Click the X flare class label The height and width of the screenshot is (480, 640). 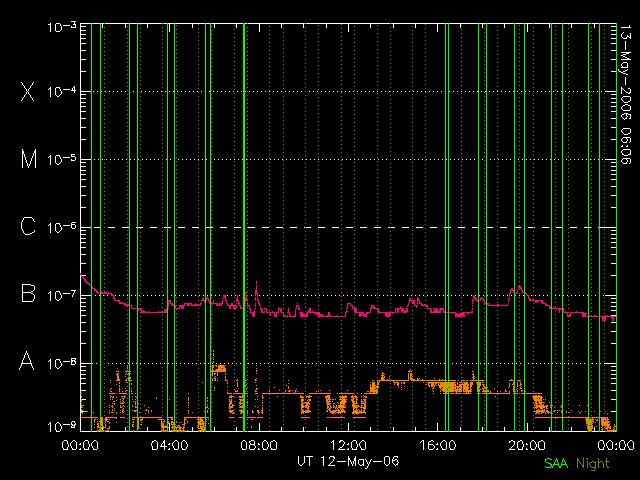coord(28,91)
